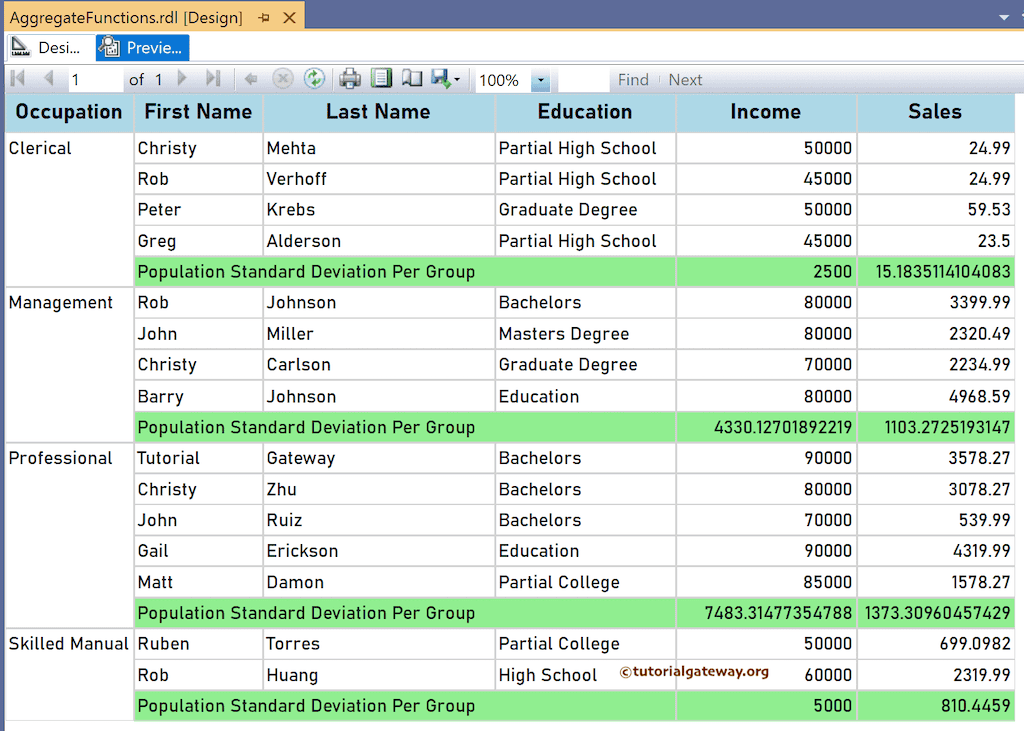Click the Stop Rendering icon

pyautogui.click(x=283, y=79)
